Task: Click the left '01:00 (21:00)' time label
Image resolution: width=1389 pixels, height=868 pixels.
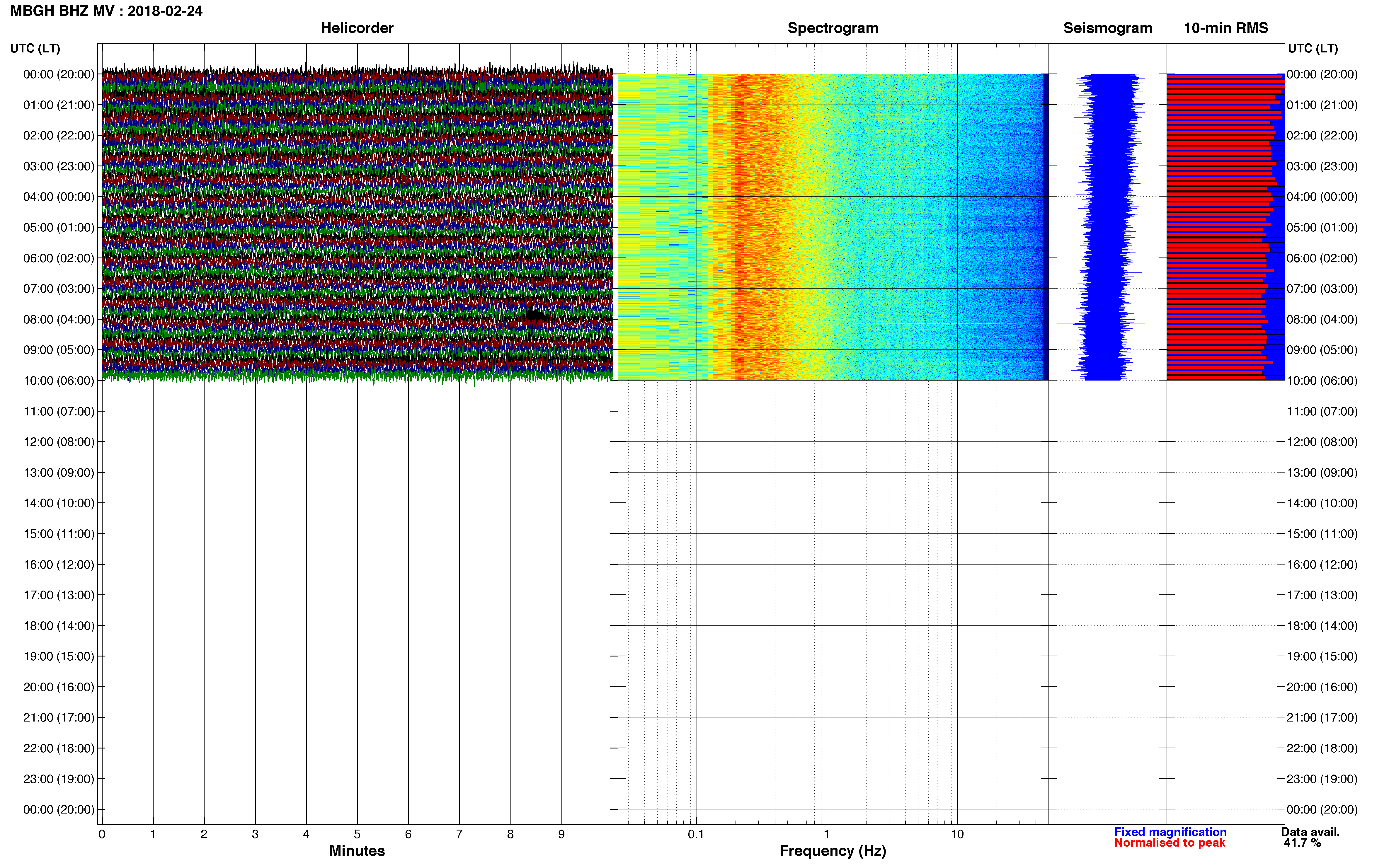Action: pos(59,105)
